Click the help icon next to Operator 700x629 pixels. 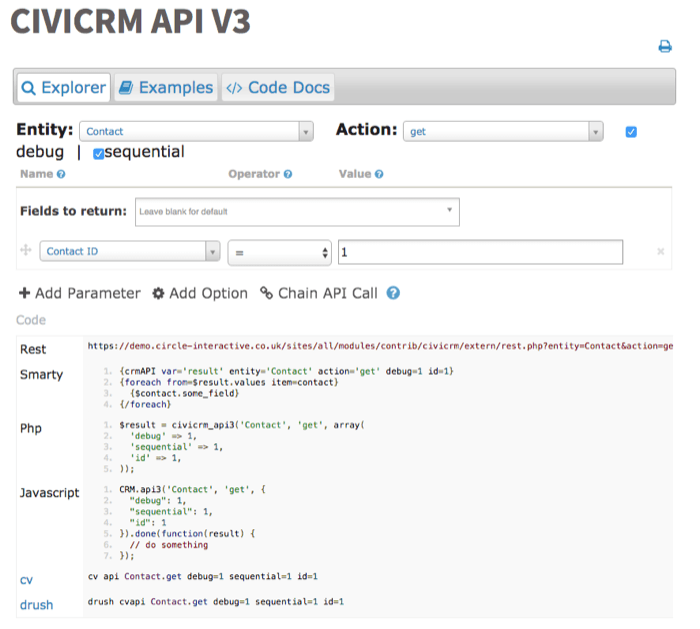pyautogui.click(x=288, y=174)
